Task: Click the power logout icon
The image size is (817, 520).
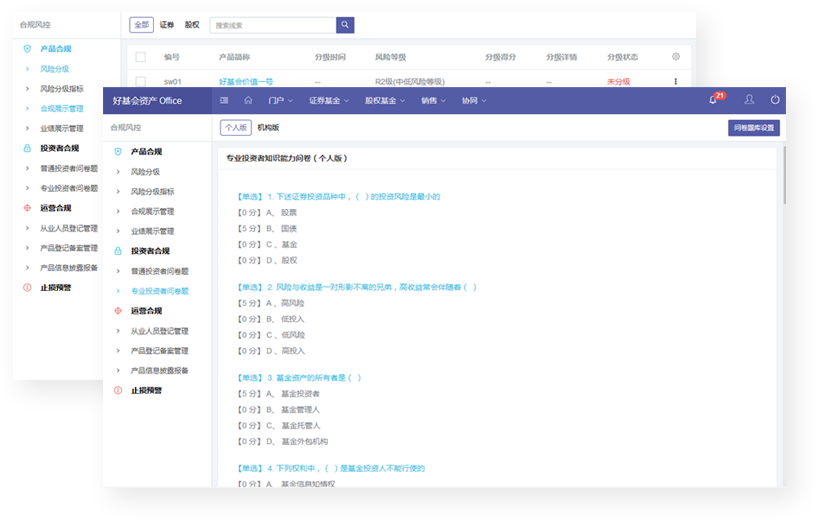Action: coord(775,100)
